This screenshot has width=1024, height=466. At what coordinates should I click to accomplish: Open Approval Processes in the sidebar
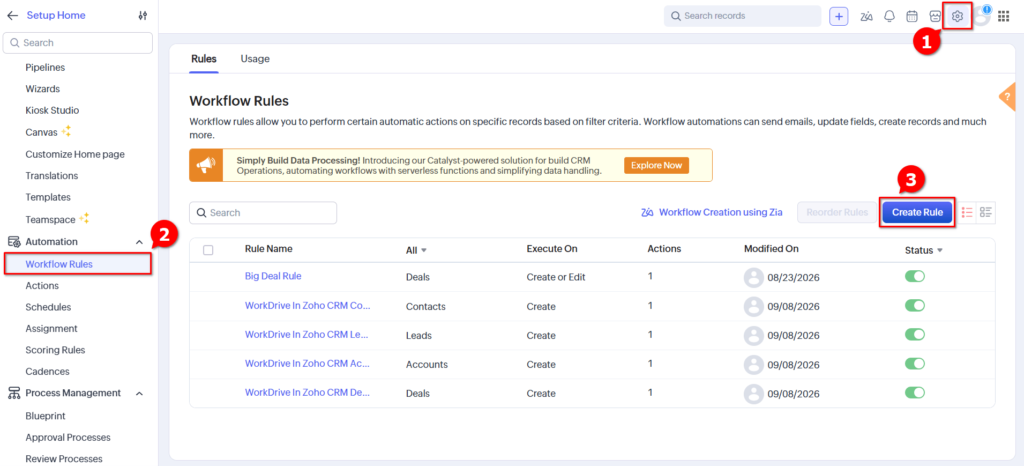[x=68, y=437]
